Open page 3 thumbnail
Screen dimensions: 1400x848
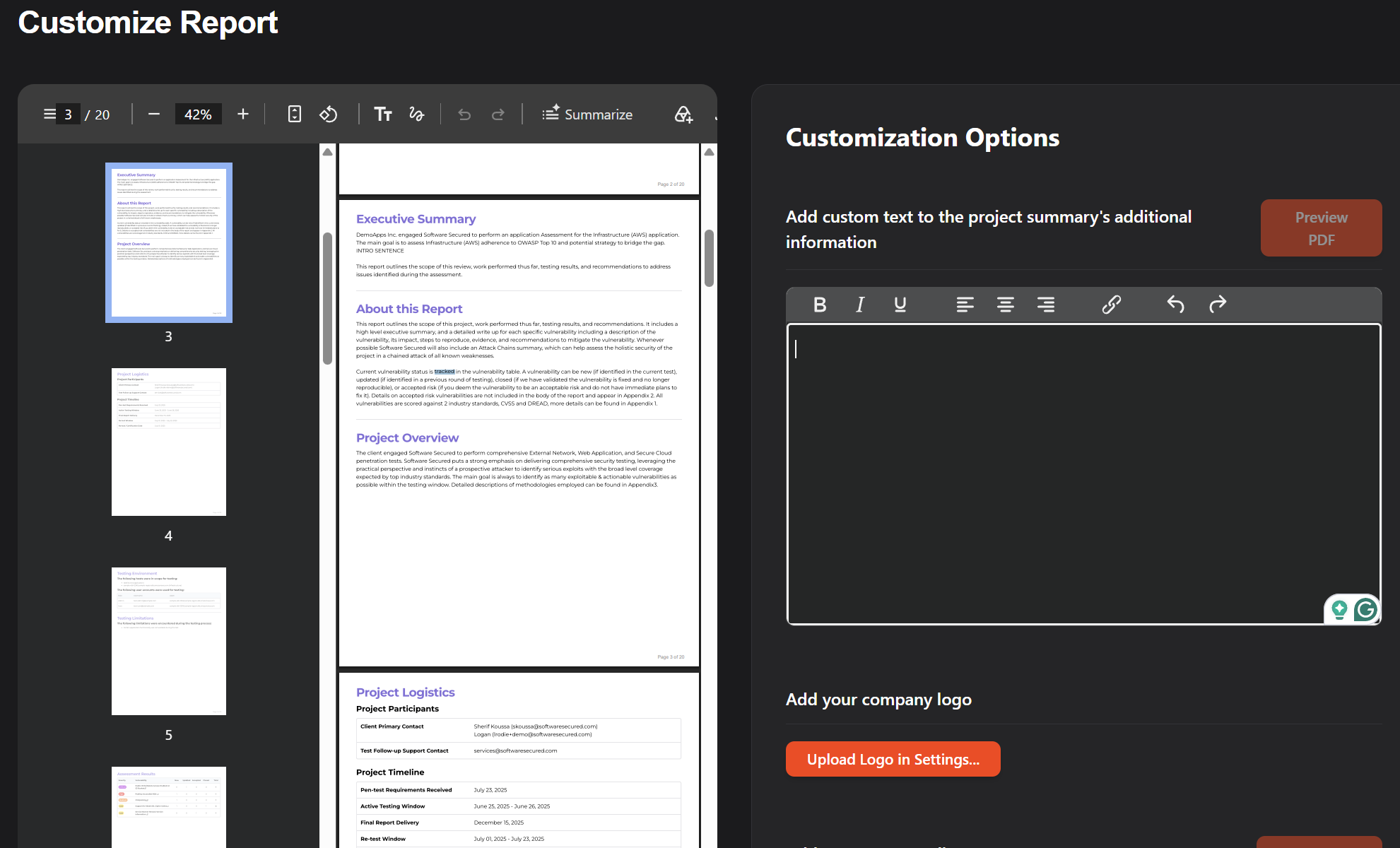(x=169, y=243)
